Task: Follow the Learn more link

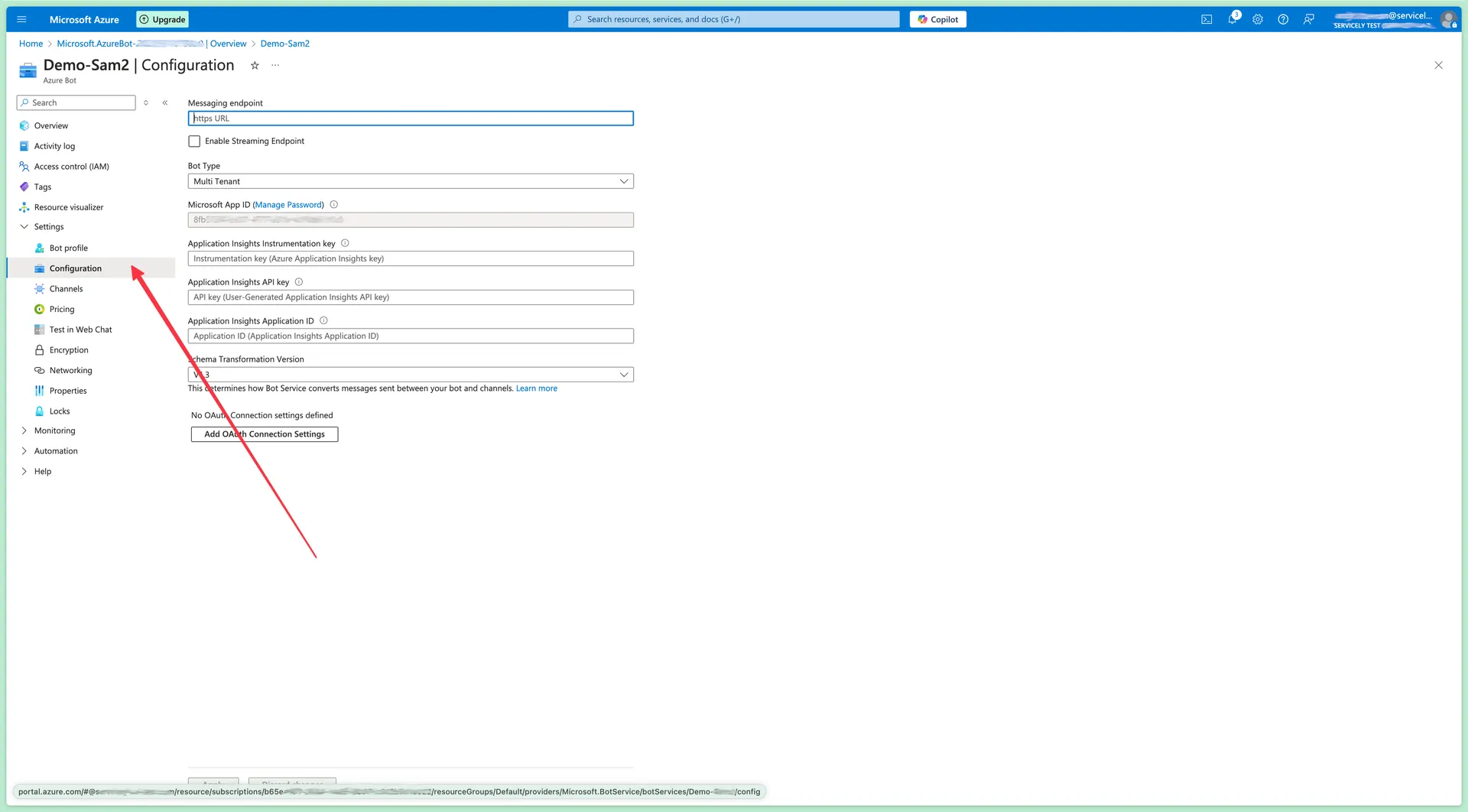Action: [537, 388]
